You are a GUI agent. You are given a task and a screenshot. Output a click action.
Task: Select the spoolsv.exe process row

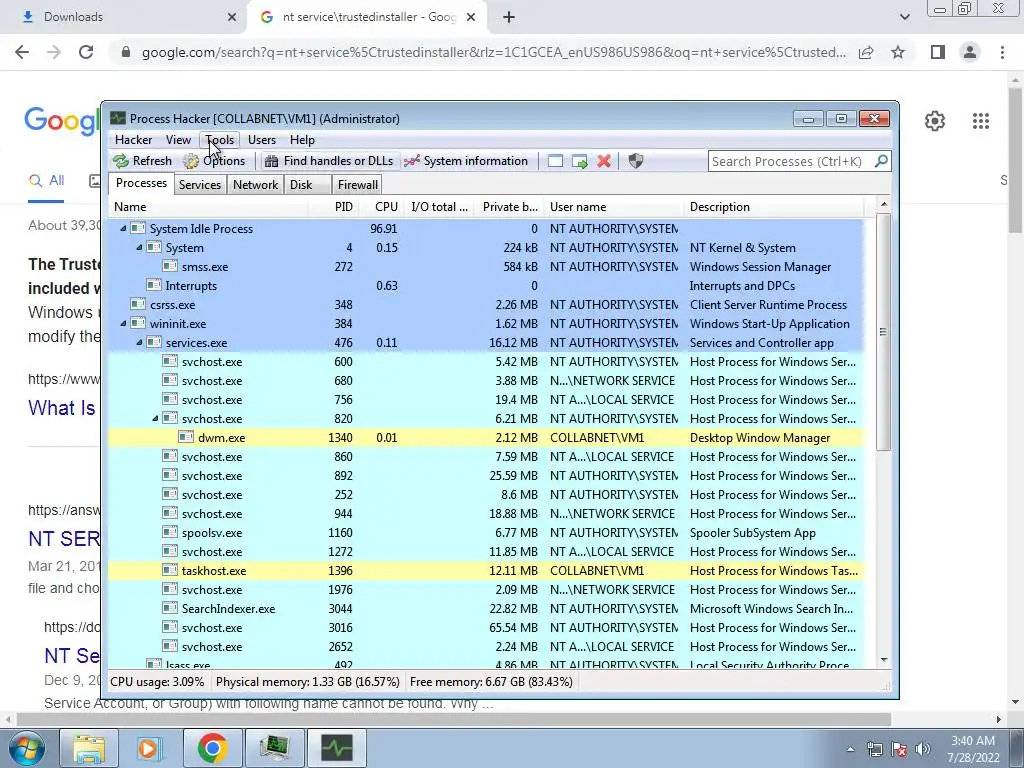486,533
